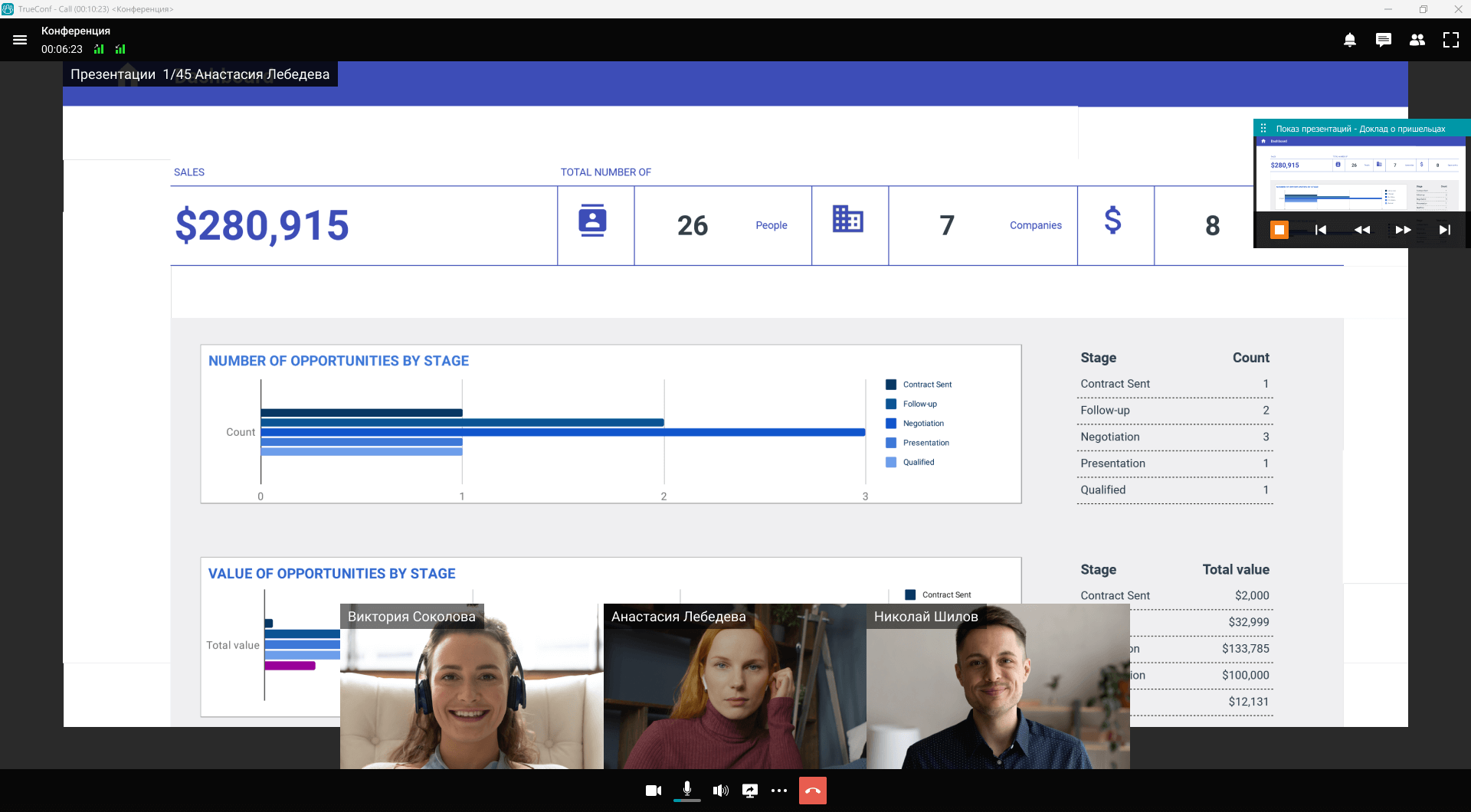Go back one slide with rewind
This screenshot has height=812, width=1471.
tap(1362, 230)
